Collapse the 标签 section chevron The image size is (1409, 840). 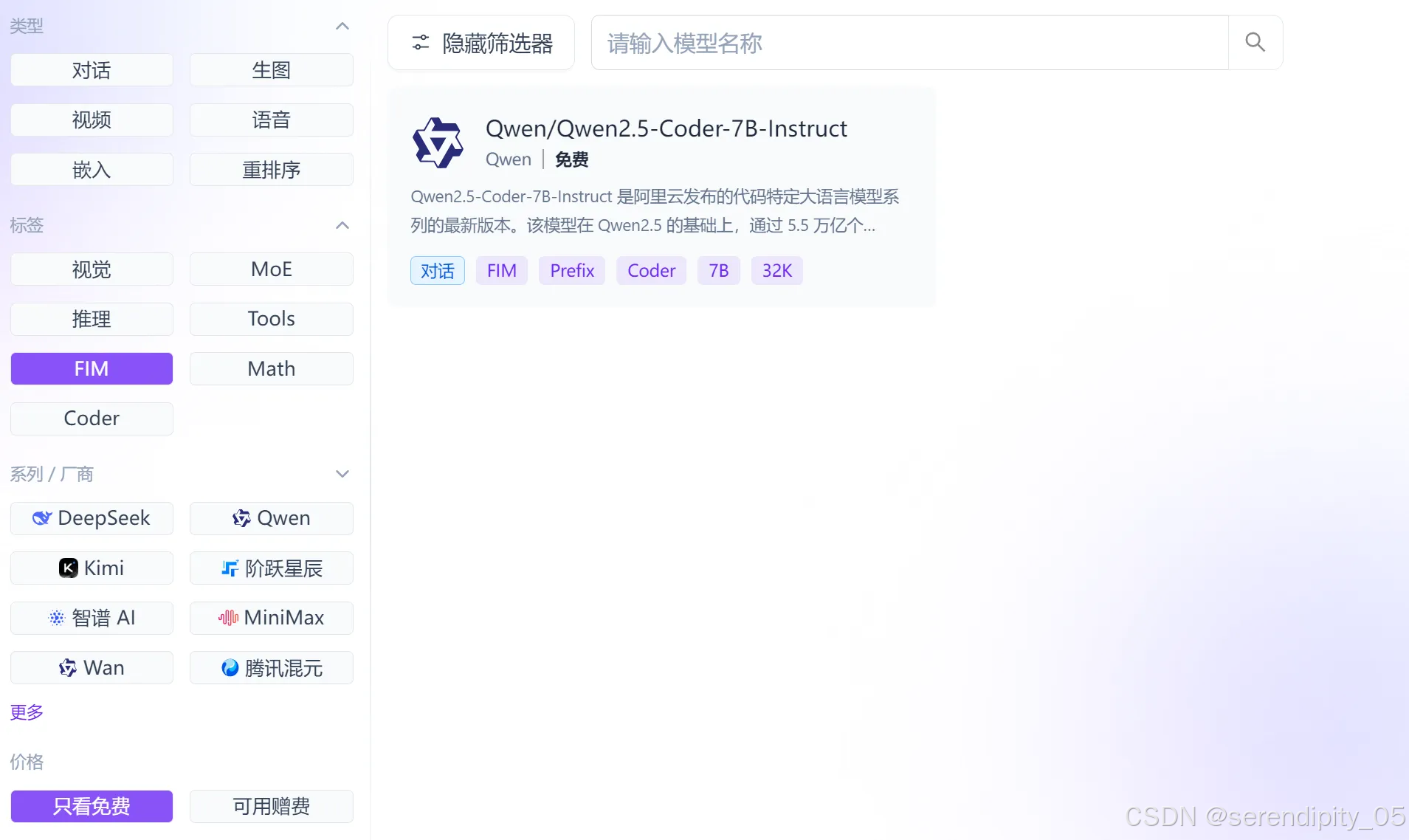pyautogui.click(x=342, y=225)
